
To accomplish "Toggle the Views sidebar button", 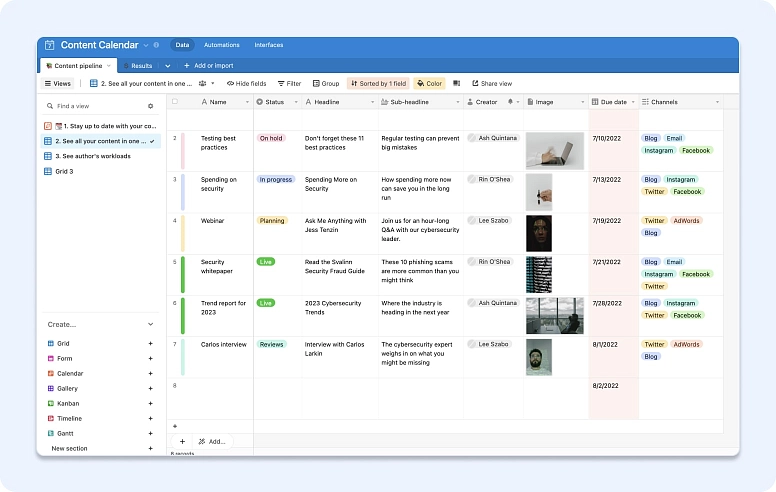I will (58, 84).
